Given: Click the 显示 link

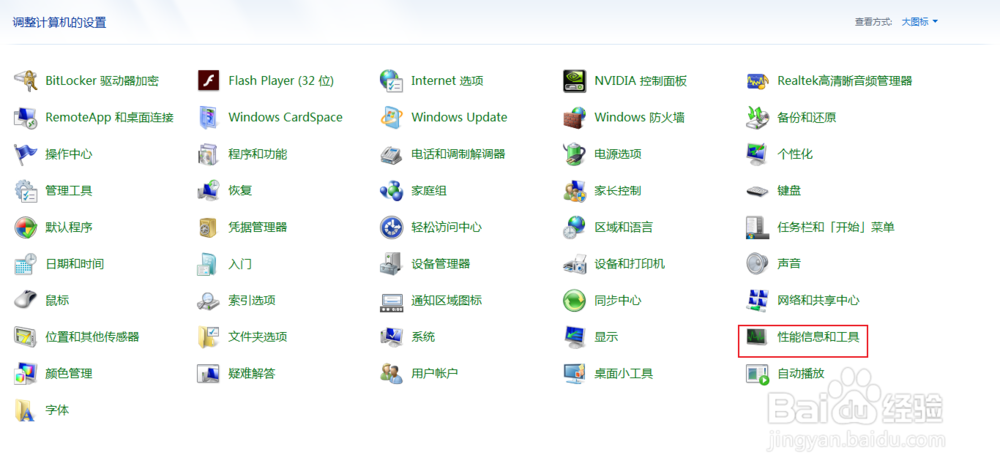Looking at the screenshot, I should (x=607, y=336).
